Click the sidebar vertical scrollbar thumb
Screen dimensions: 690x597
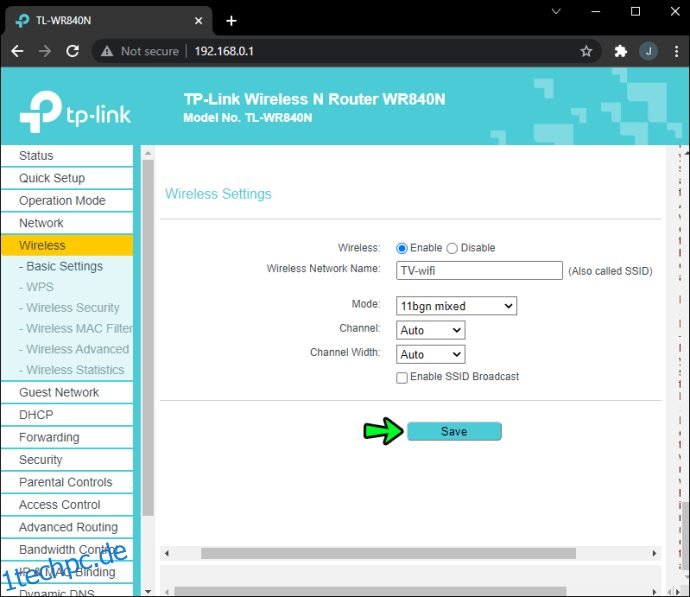(148, 337)
